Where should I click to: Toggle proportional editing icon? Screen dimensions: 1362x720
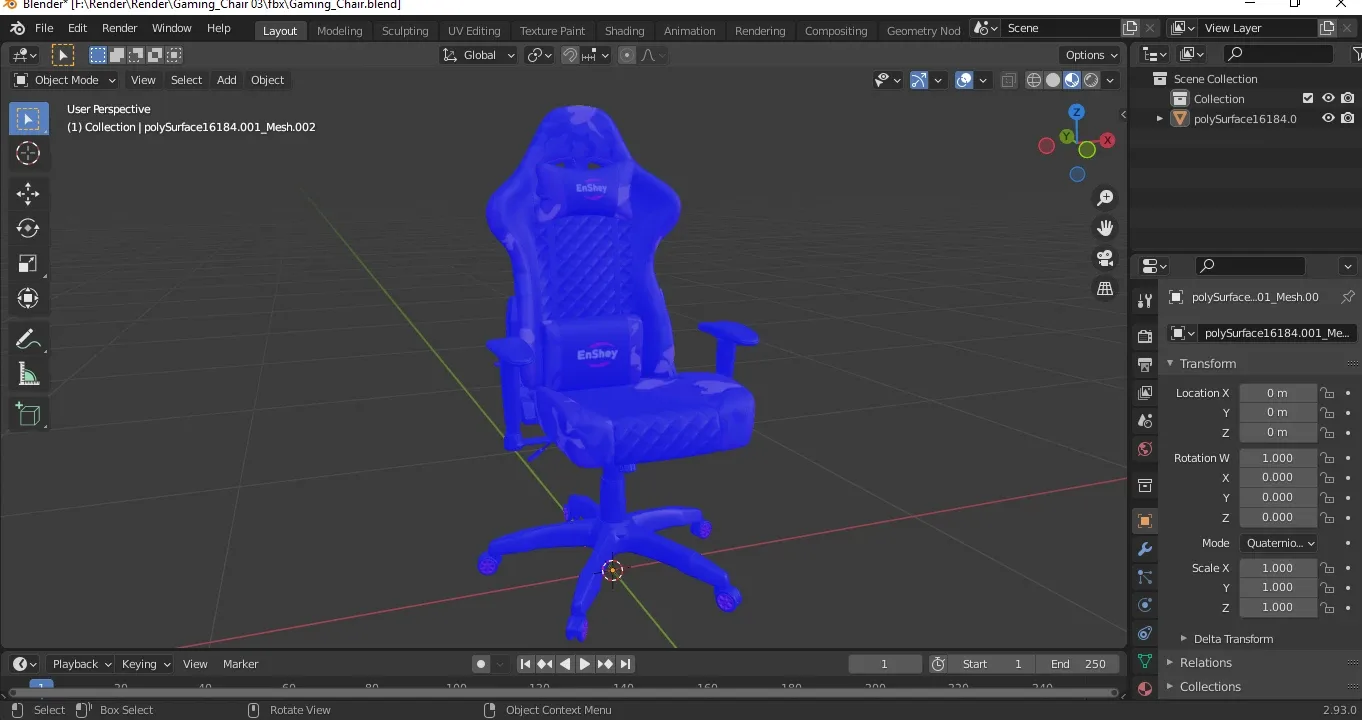tap(627, 55)
